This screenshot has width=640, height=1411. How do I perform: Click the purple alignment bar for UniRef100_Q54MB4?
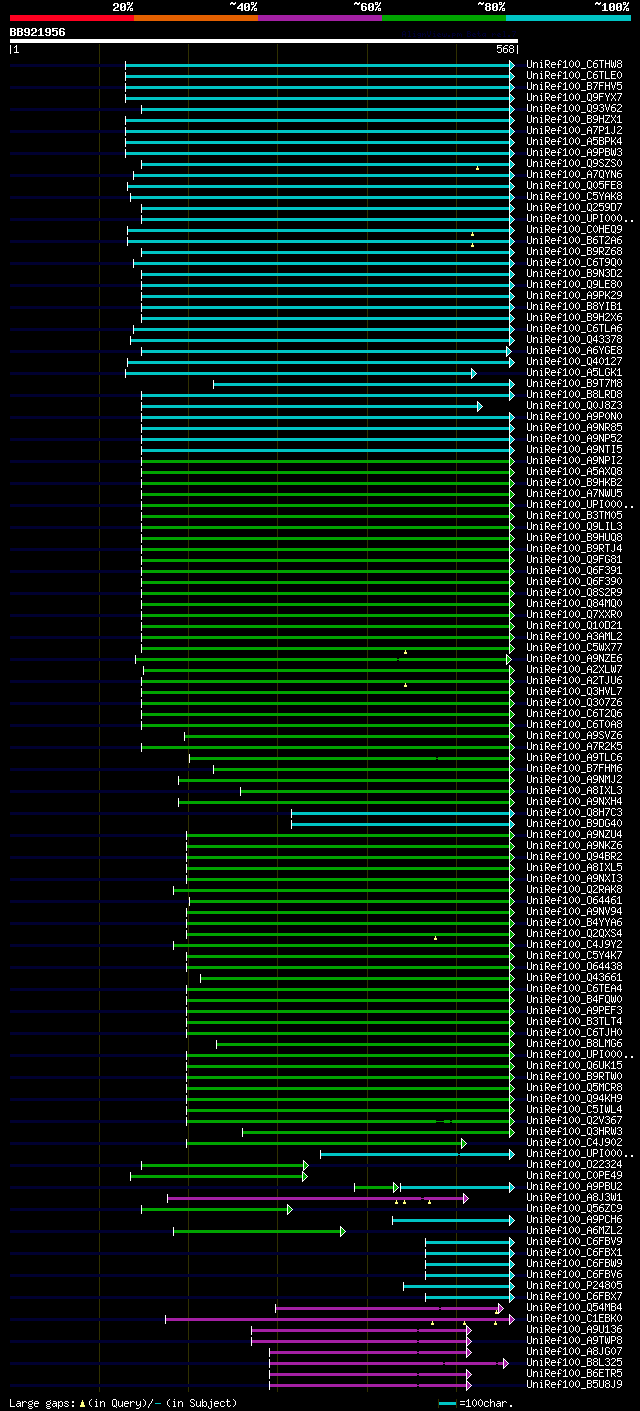click(389, 1308)
